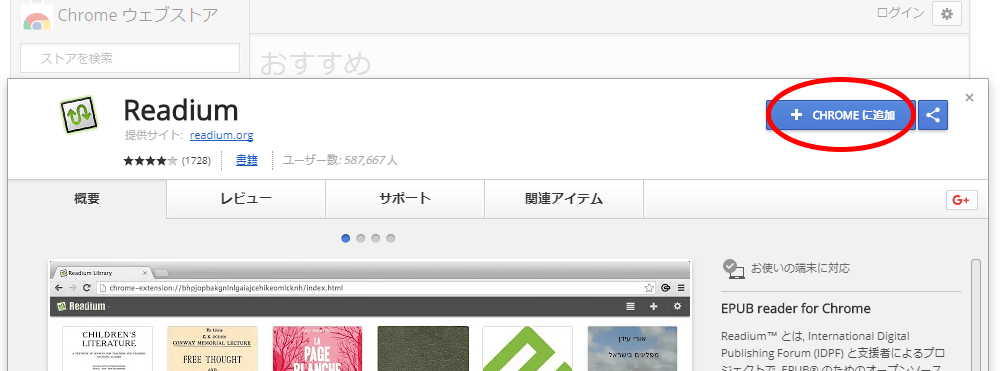Click the dark green book cover

click(x=423, y=349)
